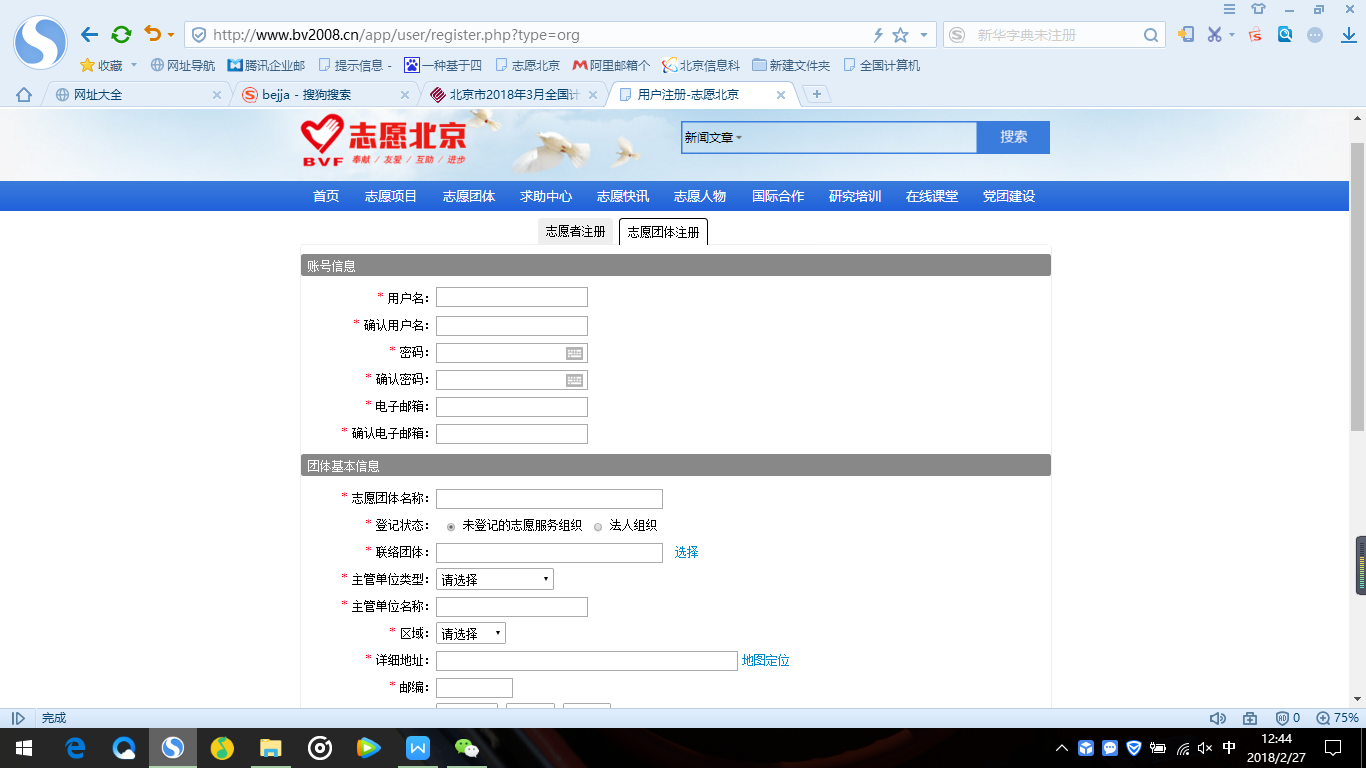This screenshot has height=768, width=1366.
Task: Click the browser home icon
Action: 24,95
